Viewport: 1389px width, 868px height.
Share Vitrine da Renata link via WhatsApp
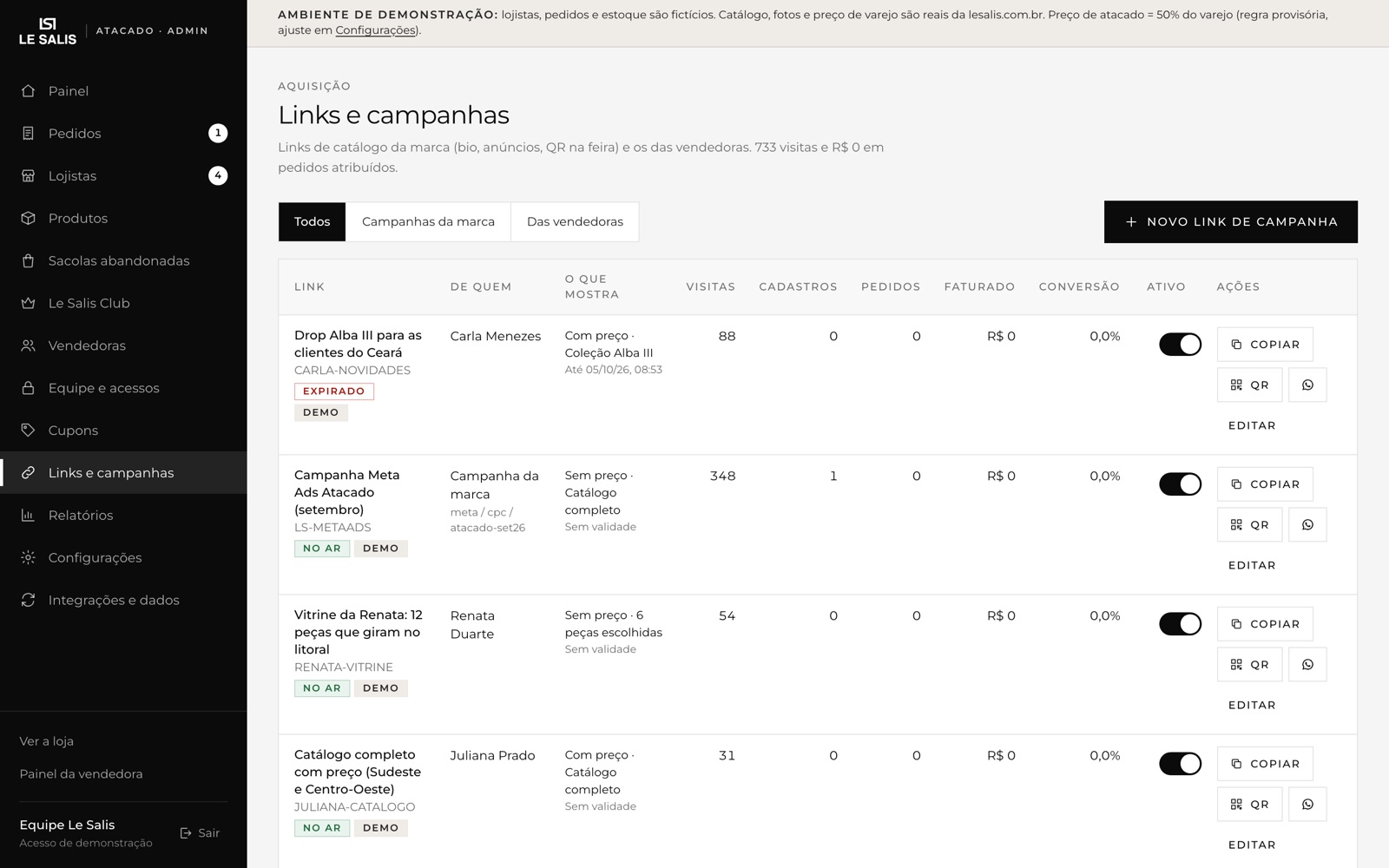tap(1307, 665)
